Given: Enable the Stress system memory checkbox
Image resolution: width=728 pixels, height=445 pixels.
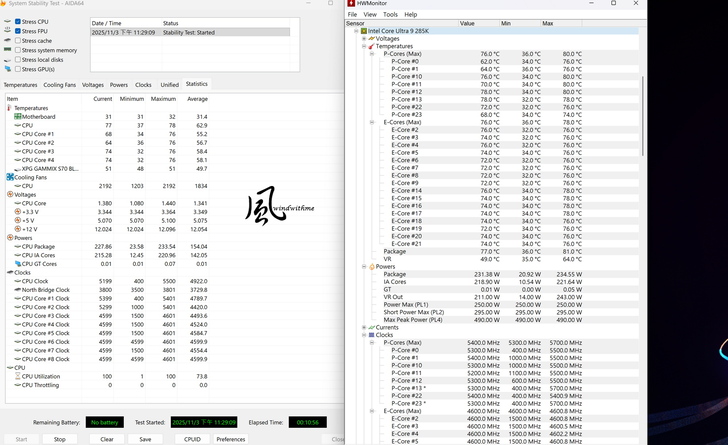Looking at the screenshot, I should [x=18, y=50].
